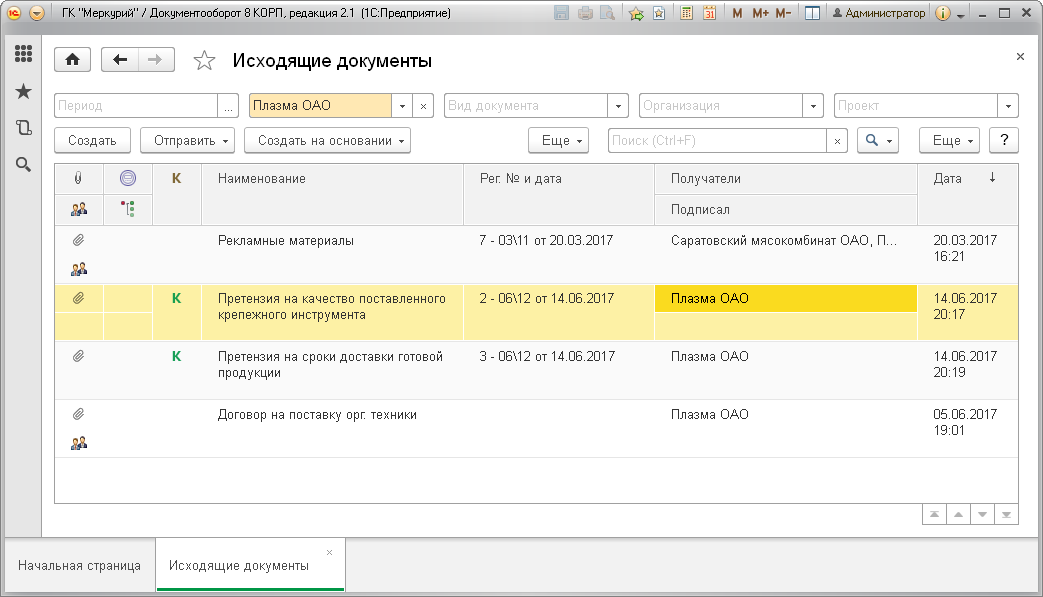Jump to list top arrow button
The image size is (1043, 597).
[x=935, y=515]
